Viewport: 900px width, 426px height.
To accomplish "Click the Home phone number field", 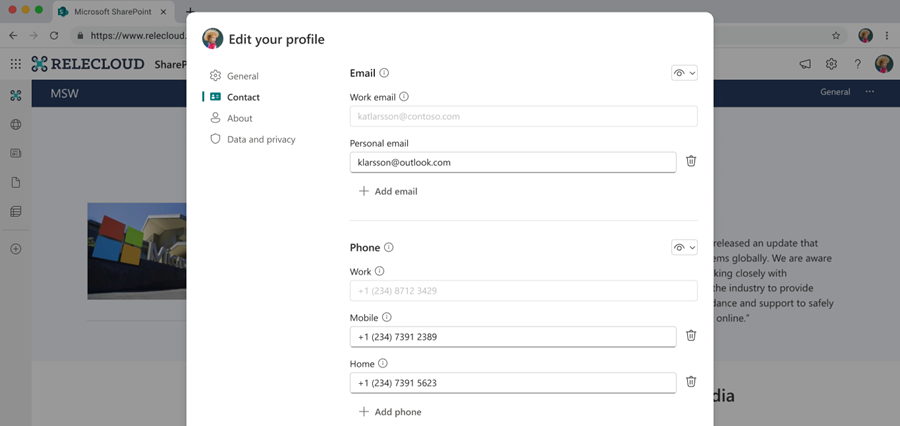I will pyautogui.click(x=512, y=382).
